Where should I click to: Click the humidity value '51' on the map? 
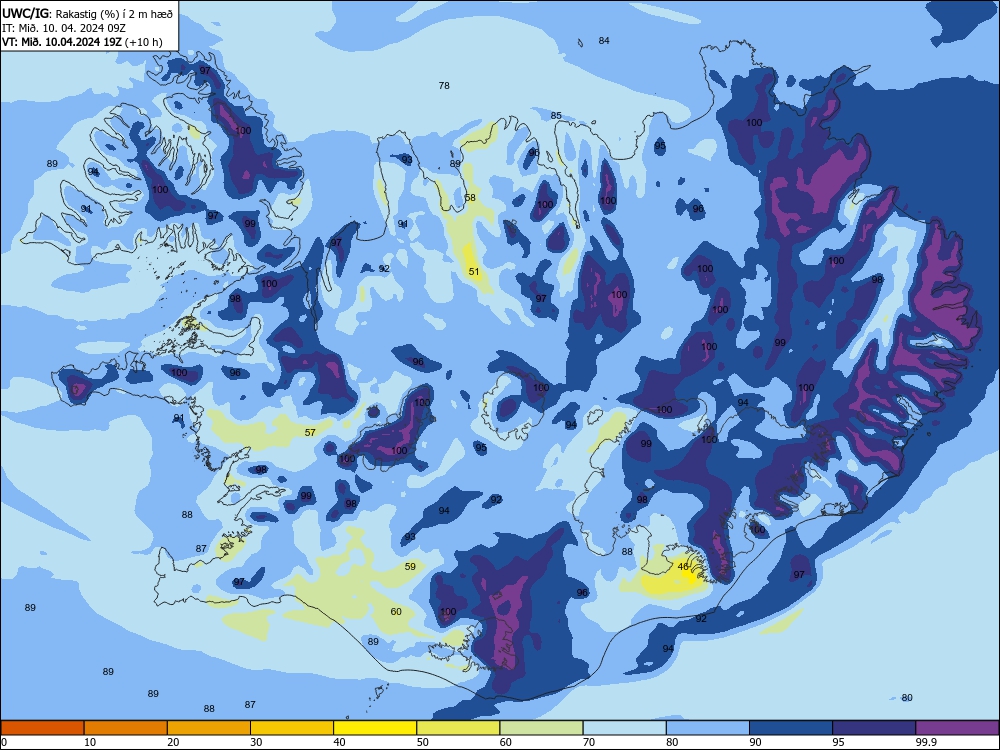coord(474,271)
